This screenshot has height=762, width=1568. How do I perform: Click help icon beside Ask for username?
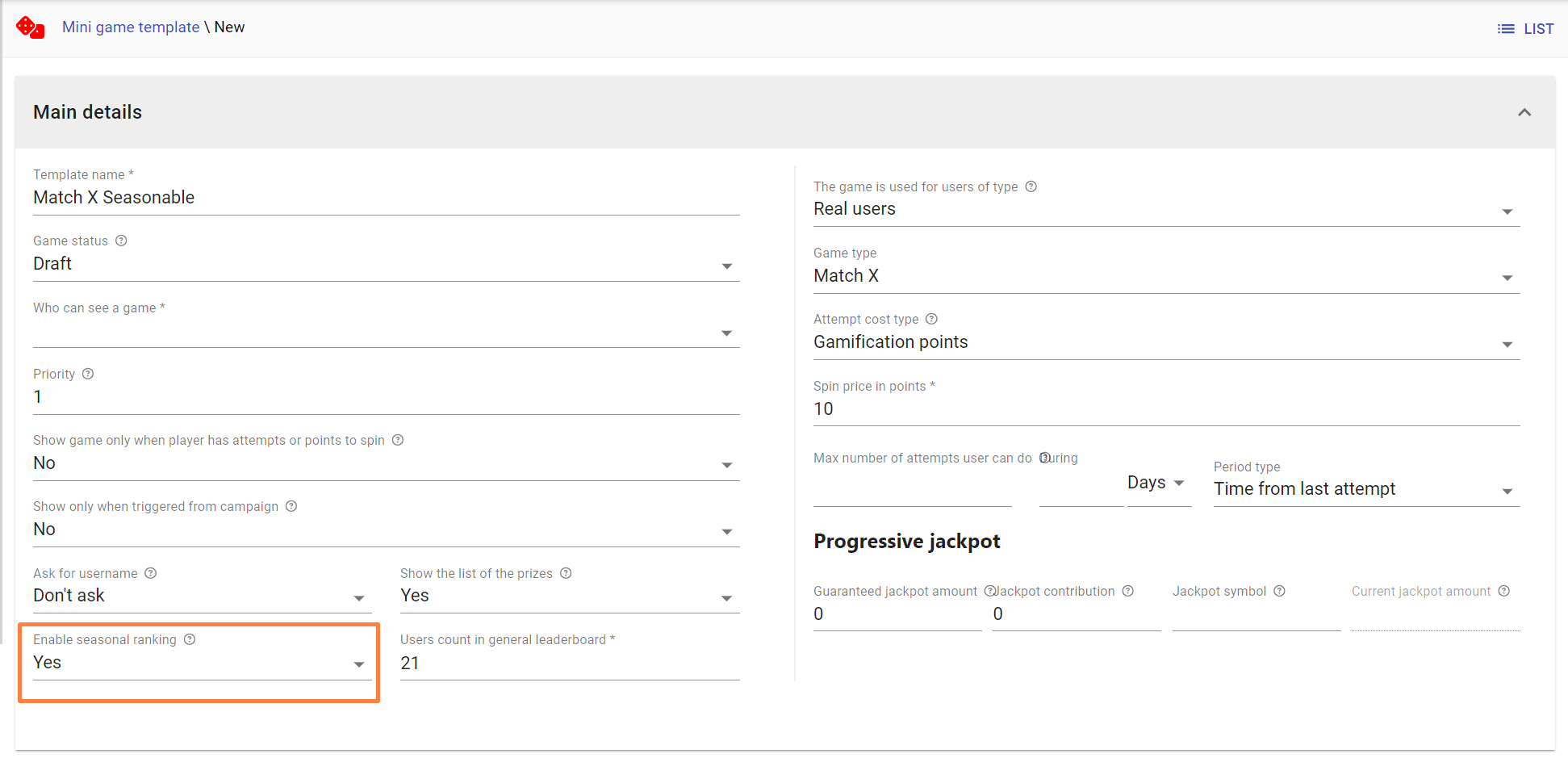[x=151, y=573]
